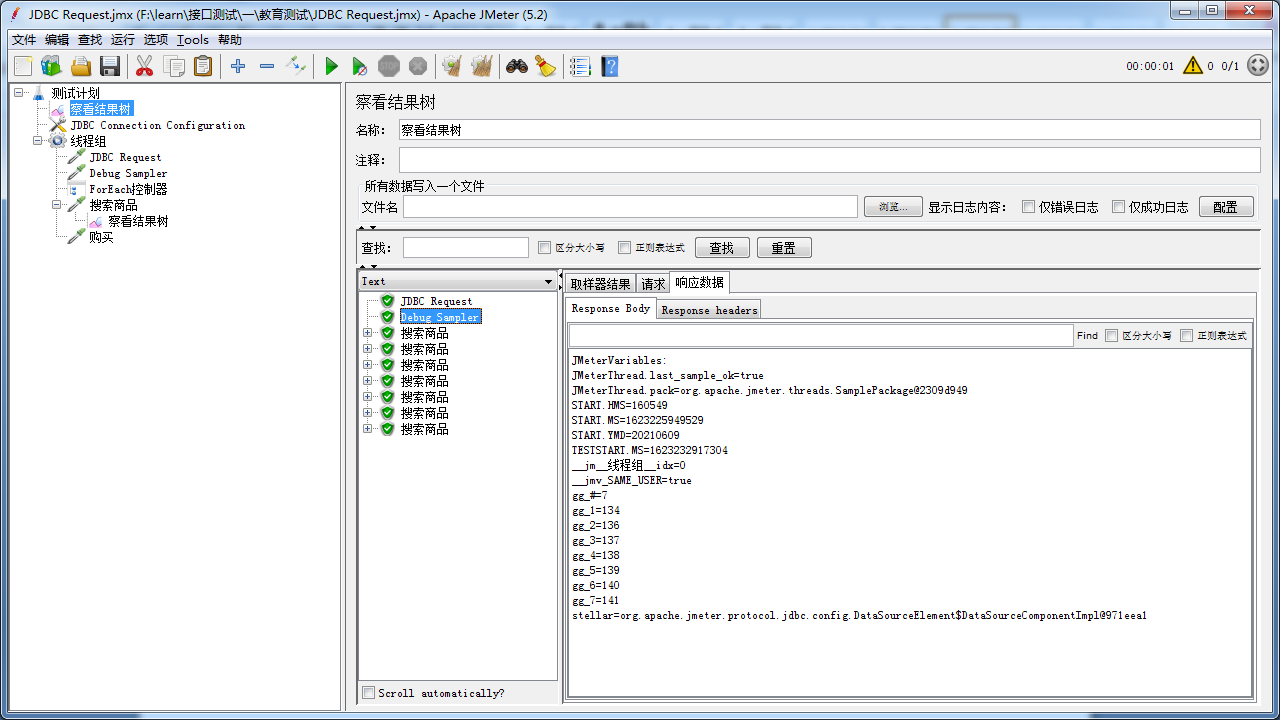Screen dimensions: 1280x720
Task: Clear current results with the single broom icon
Action: click(452, 66)
